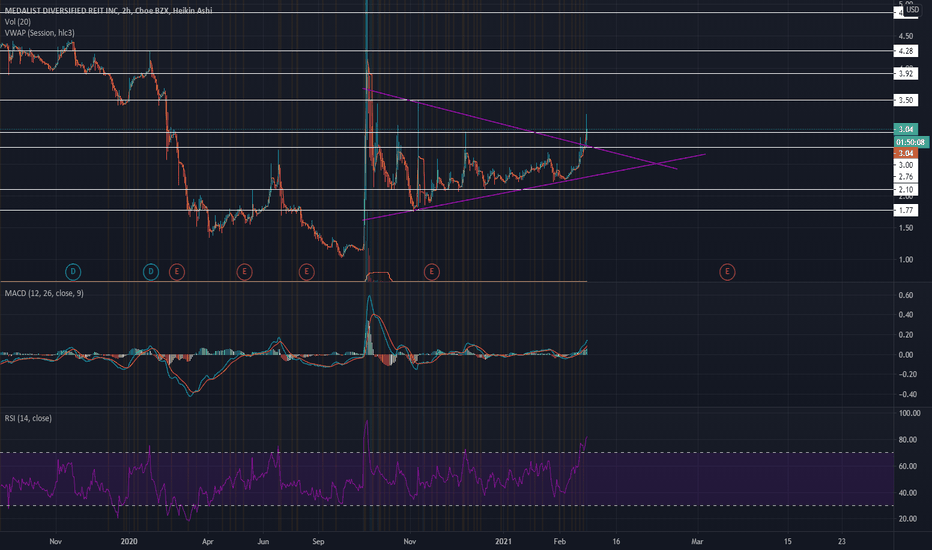Click the 2020 label on time axis
The width and height of the screenshot is (932, 550).
[x=129, y=541]
